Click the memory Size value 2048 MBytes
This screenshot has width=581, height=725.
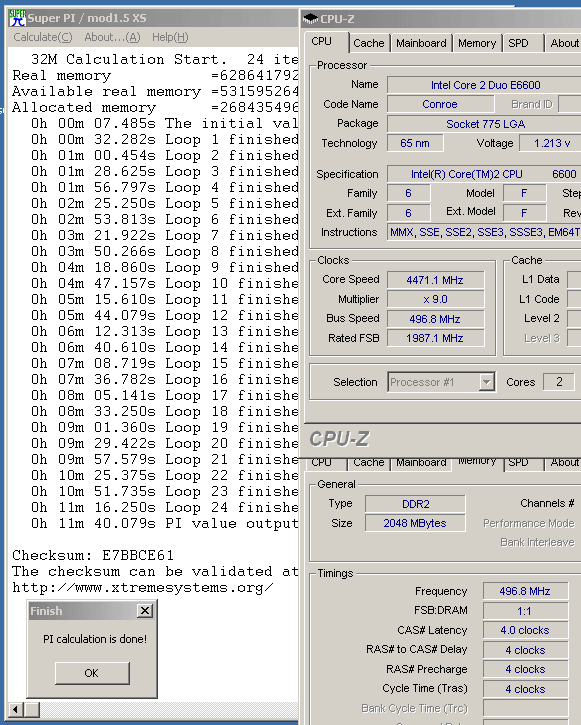pyautogui.click(x=415, y=523)
